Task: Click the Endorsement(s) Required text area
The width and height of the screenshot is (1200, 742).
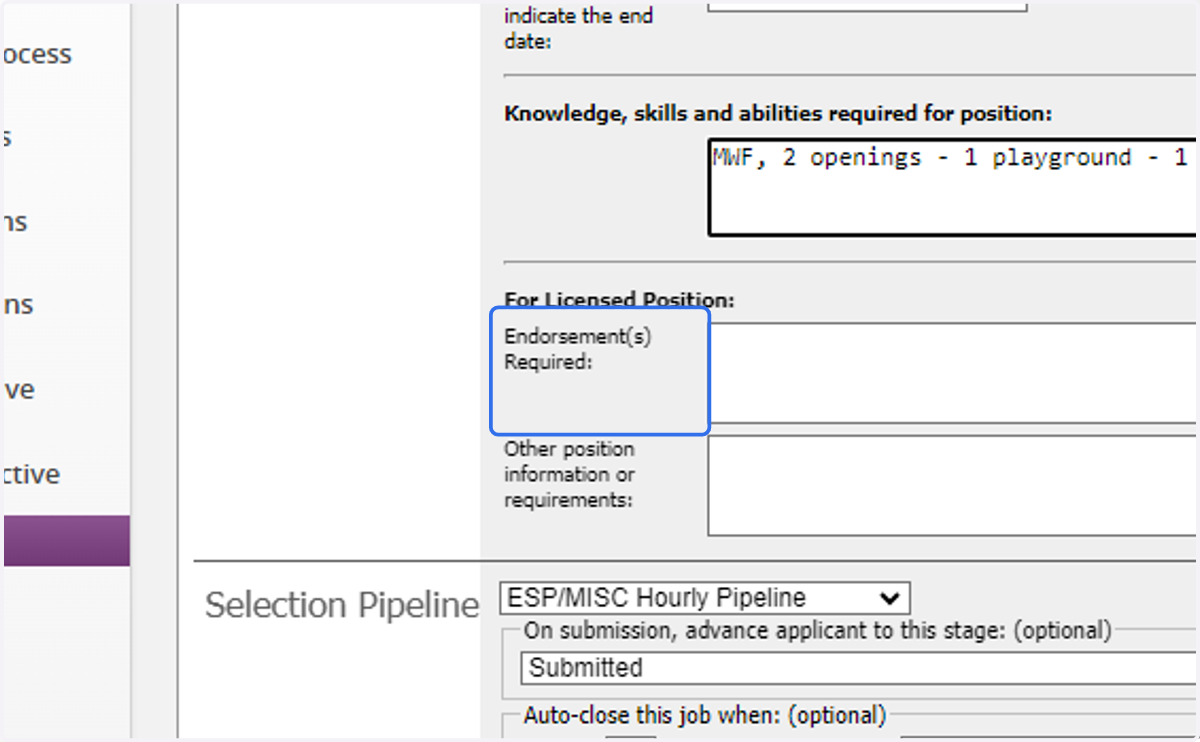Action: point(952,373)
